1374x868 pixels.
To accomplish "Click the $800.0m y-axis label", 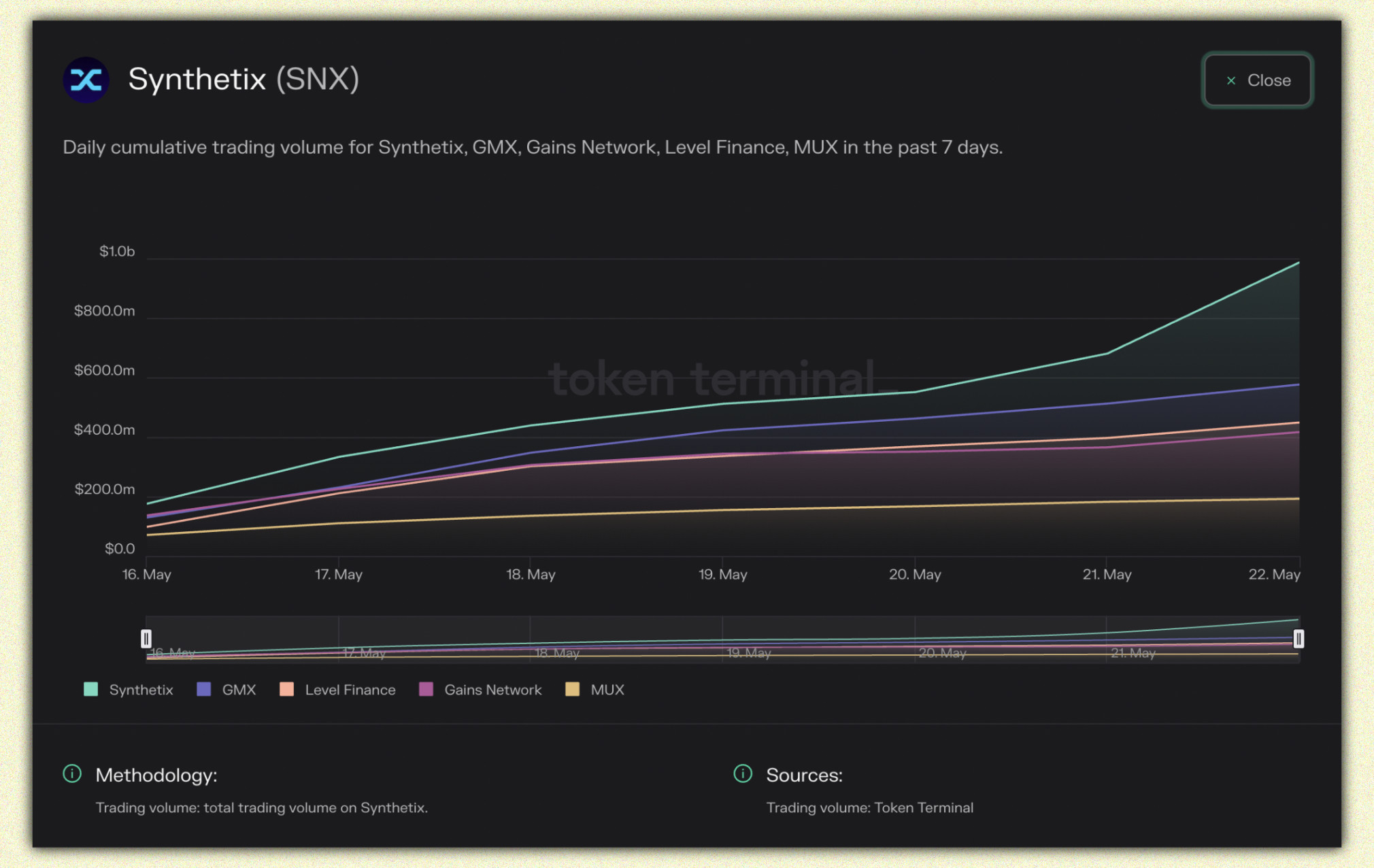I will [x=105, y=311].
